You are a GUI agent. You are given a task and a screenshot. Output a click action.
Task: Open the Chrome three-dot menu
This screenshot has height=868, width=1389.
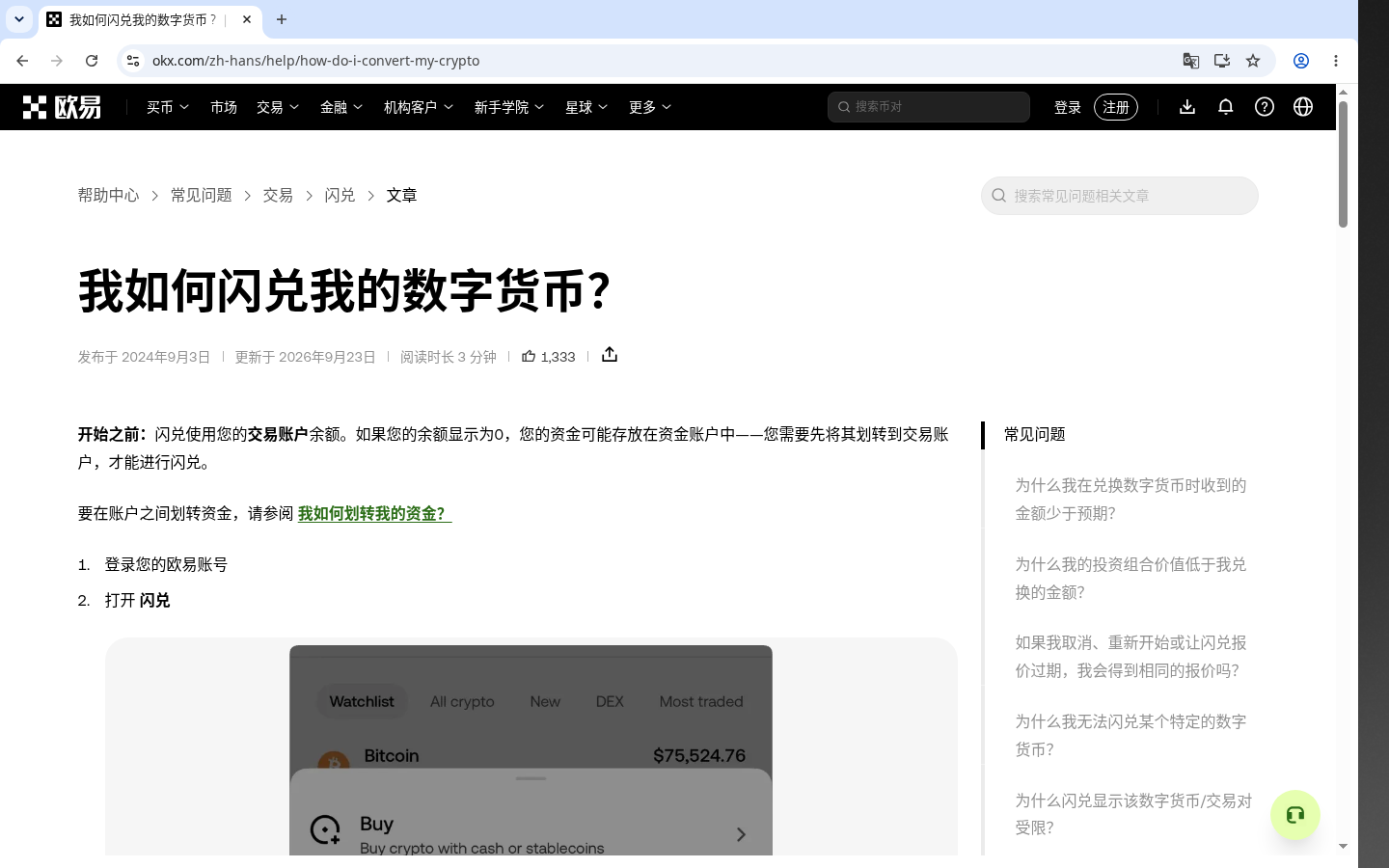click(x=1336, y=61)
